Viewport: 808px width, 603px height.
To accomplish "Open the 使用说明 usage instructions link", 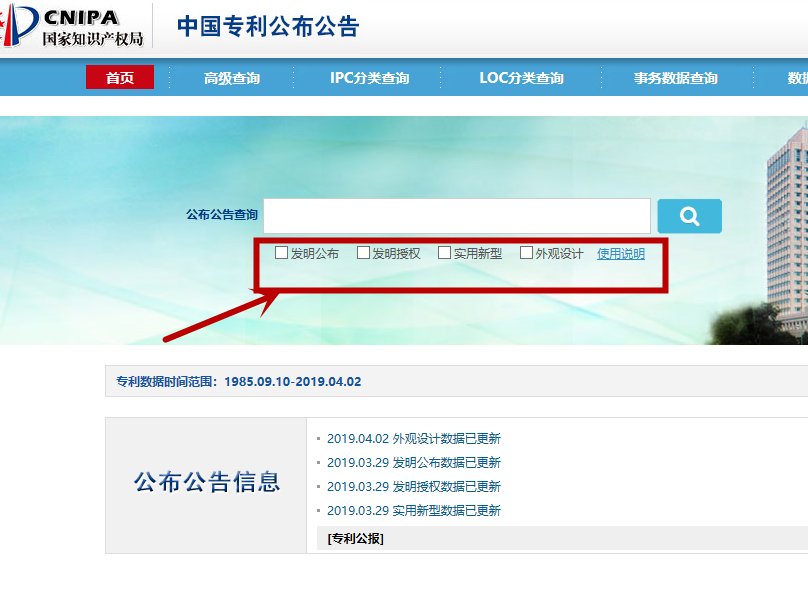I will click(x=621, y=254).
